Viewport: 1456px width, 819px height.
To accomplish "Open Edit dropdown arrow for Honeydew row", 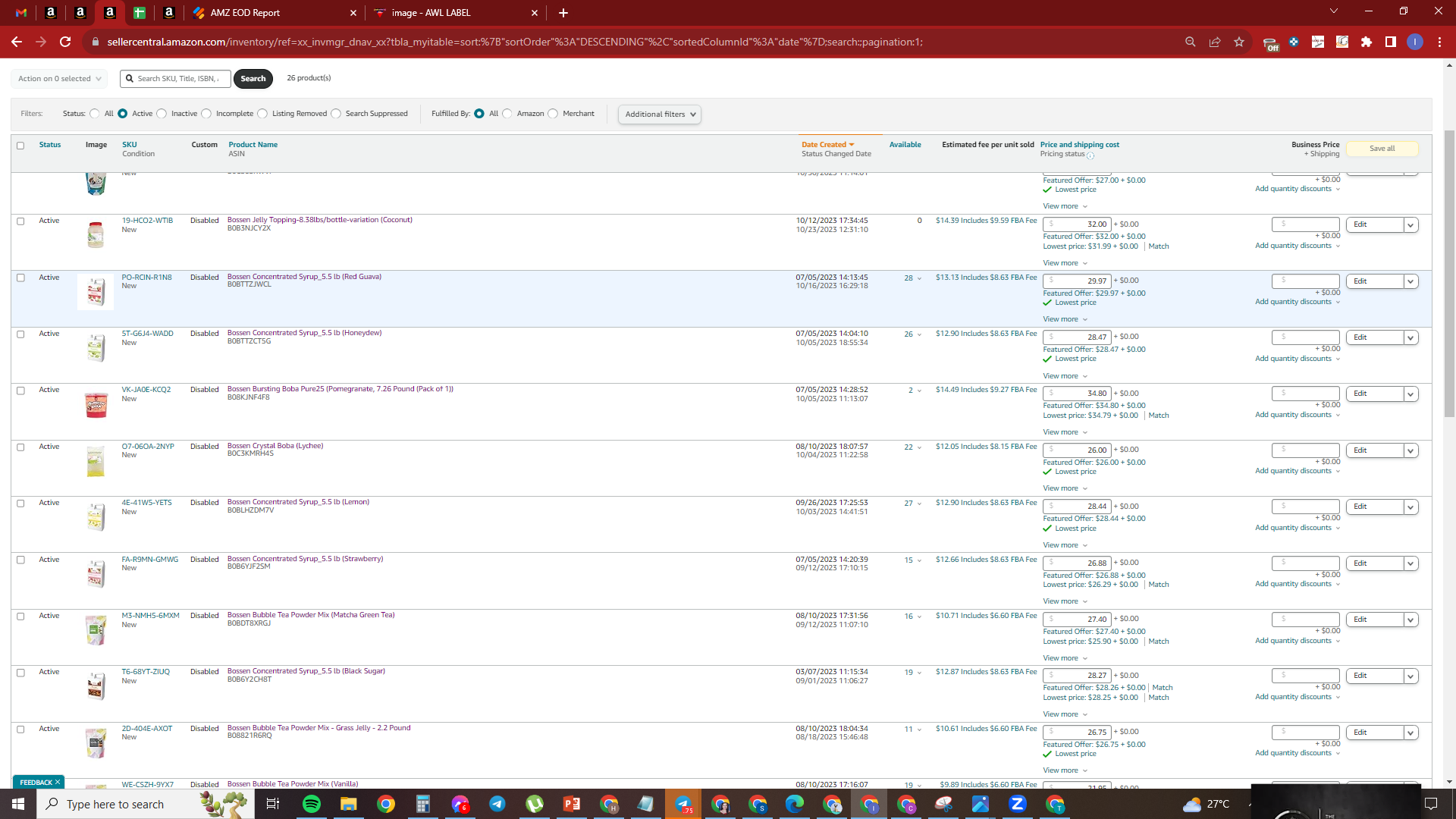I will tap(1410, 337).
